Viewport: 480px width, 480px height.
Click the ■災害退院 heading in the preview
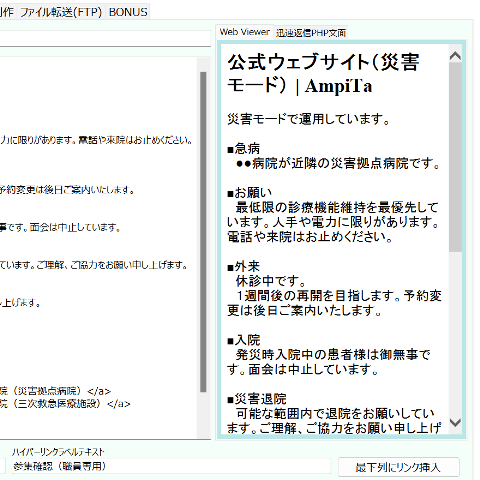click(257, 399)
